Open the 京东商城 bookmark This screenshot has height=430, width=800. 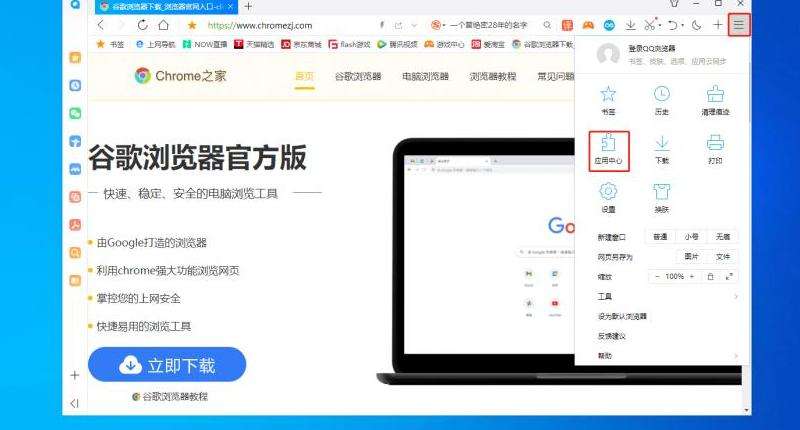(302, 44)
